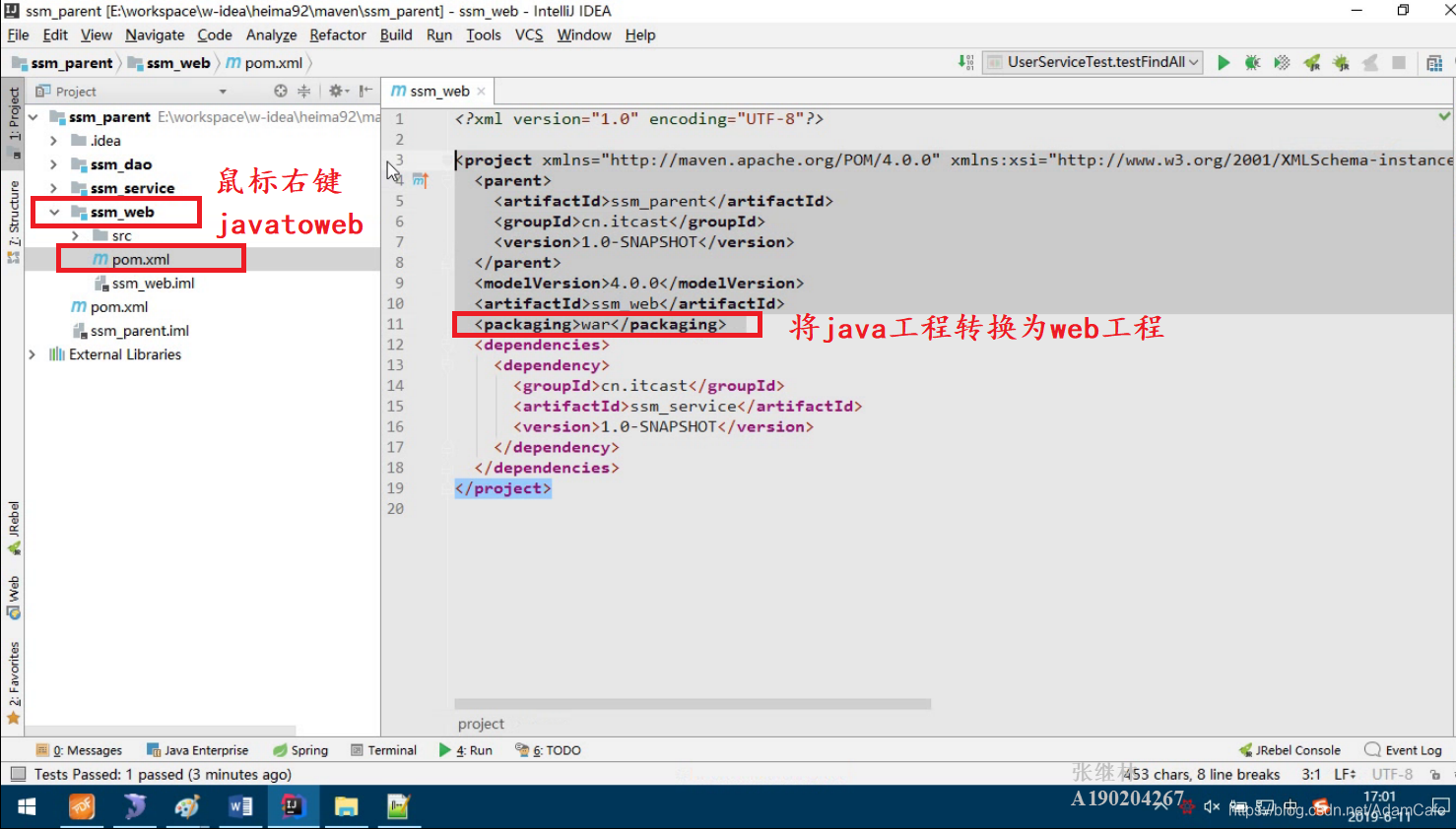
Task: Open Project panel settings gear
Action: [337, 91]
